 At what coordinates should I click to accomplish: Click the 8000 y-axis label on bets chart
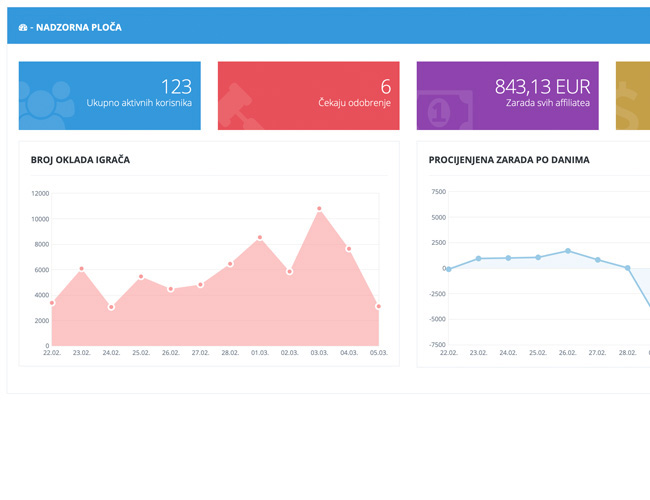pyautogui.click(x=42, y=245)
